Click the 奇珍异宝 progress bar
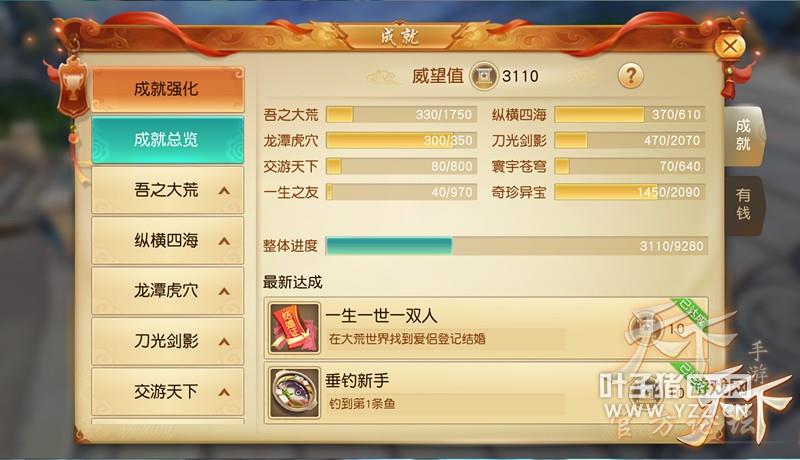This screenshot has height=460, width=800. point(630,192)
